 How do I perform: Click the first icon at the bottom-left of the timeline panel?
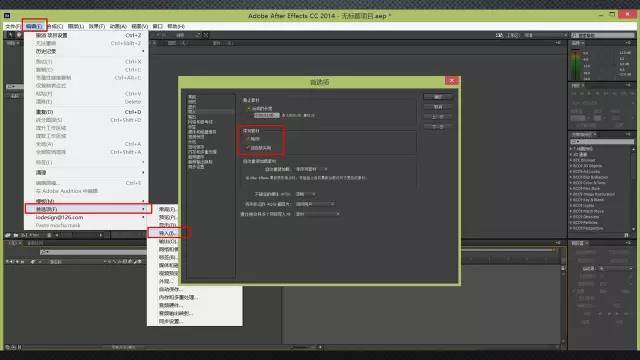click(7, 347)
